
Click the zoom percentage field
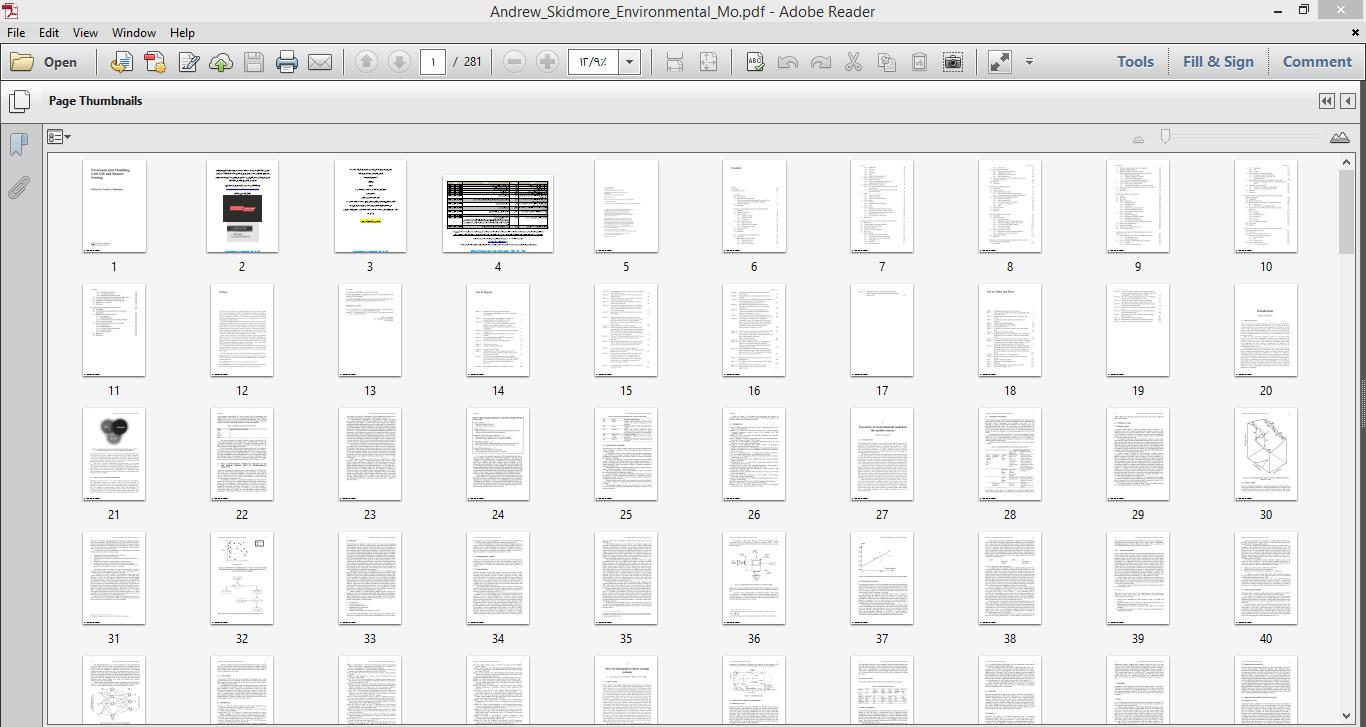coord(594,62)
